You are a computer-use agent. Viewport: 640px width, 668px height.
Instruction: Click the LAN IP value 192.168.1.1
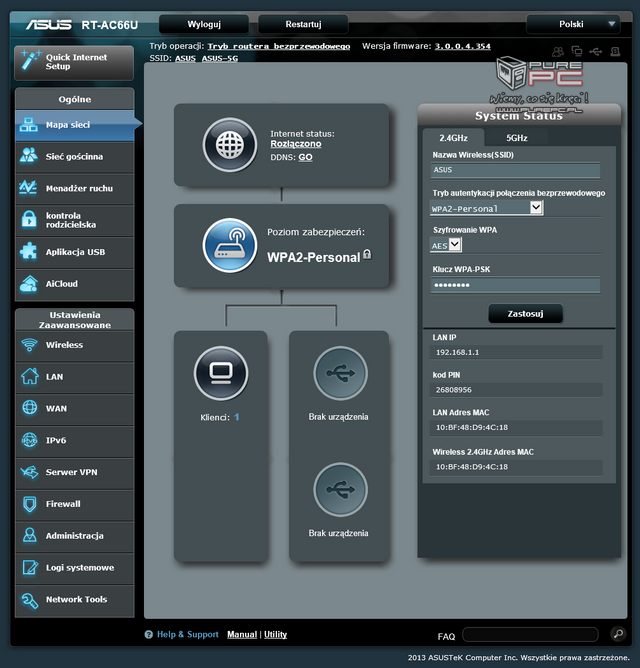coord(457,352)
